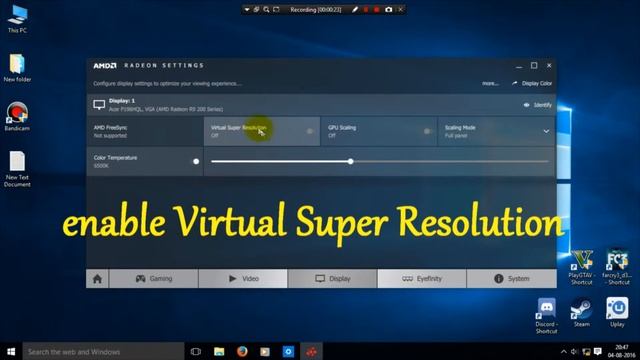
Task: Click the taskbar clock and date
Action: (621, 351)
